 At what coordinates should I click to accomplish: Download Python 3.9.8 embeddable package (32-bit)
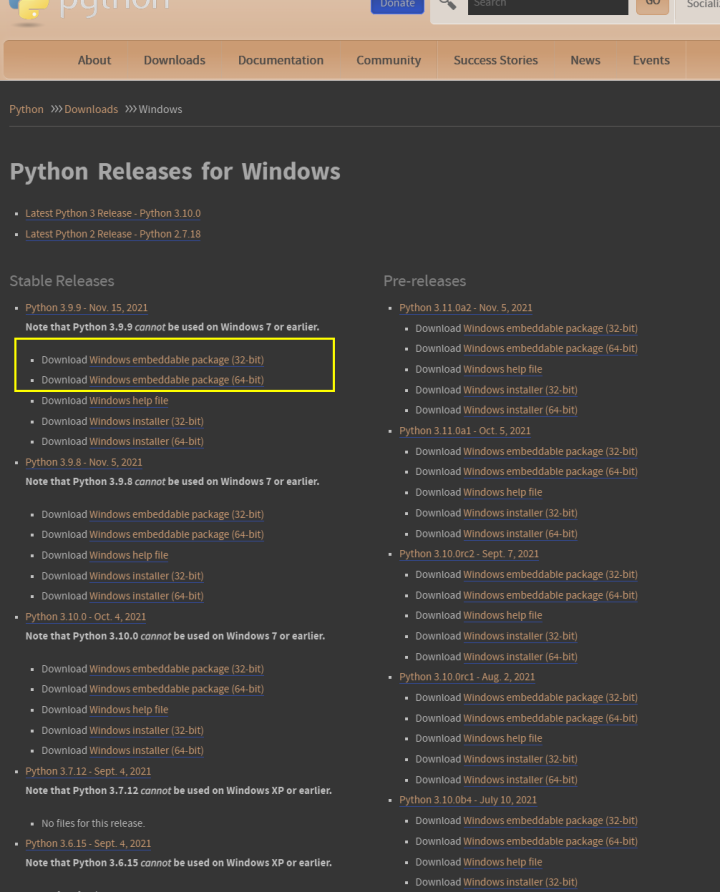click(176, 514)
